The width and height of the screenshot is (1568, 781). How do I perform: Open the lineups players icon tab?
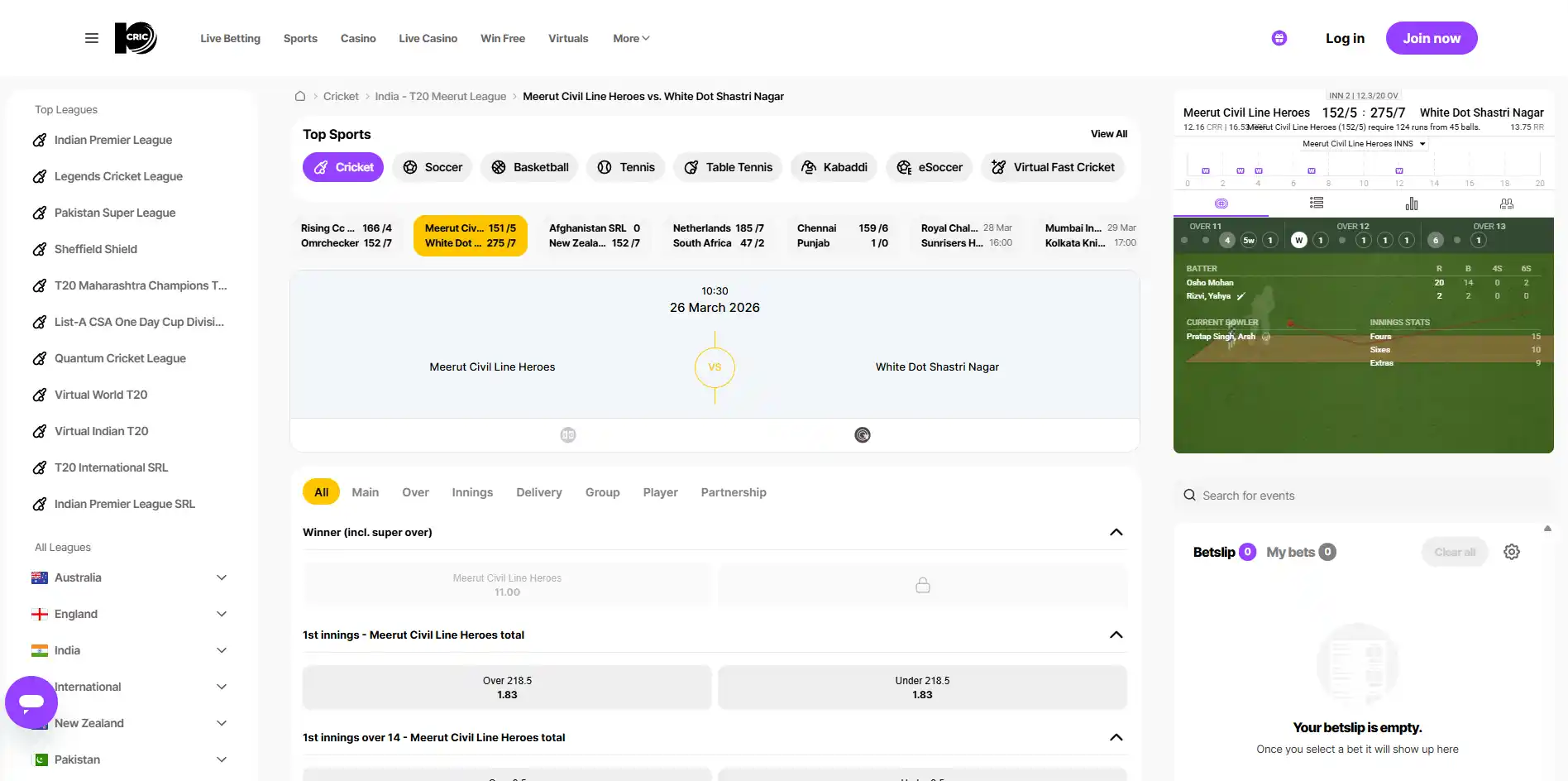pyautogui.click(x=1507, y=203)
